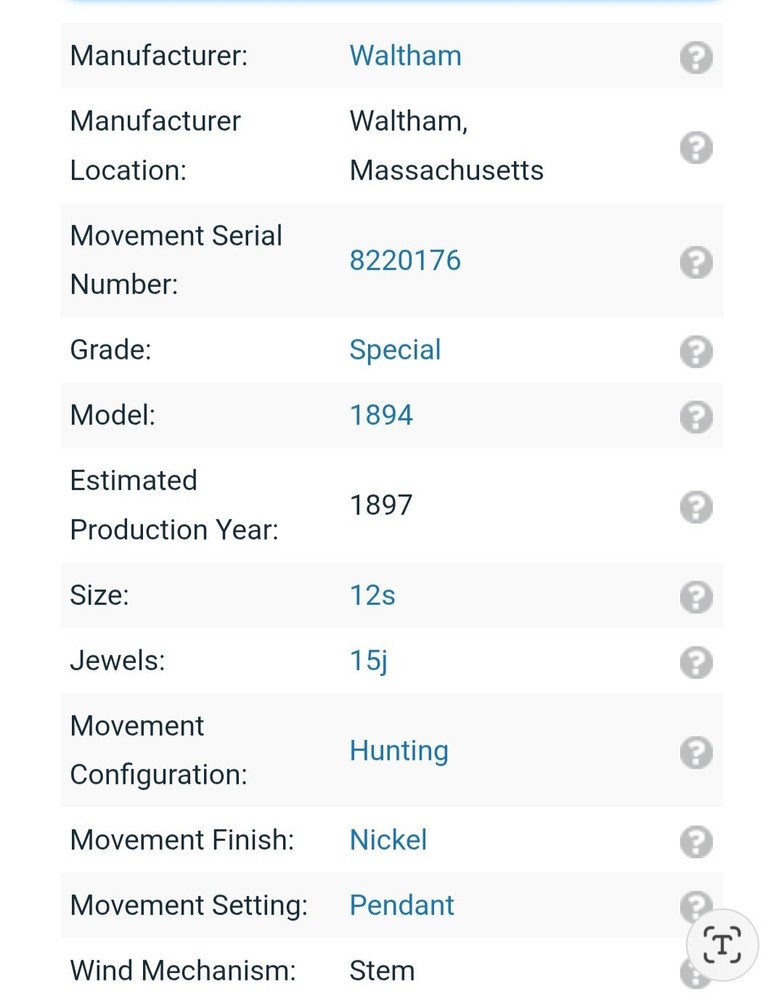Click the 12s size link
Screen dimensions: 784x1000
pos(372,596)
